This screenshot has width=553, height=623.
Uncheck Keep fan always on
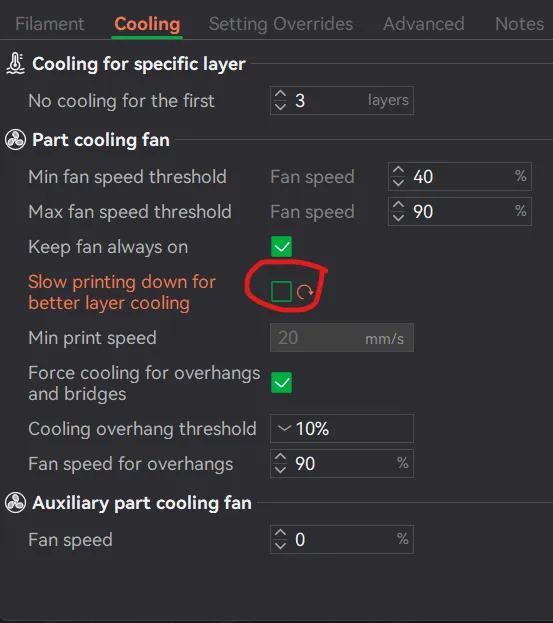[x=281, y=247]
